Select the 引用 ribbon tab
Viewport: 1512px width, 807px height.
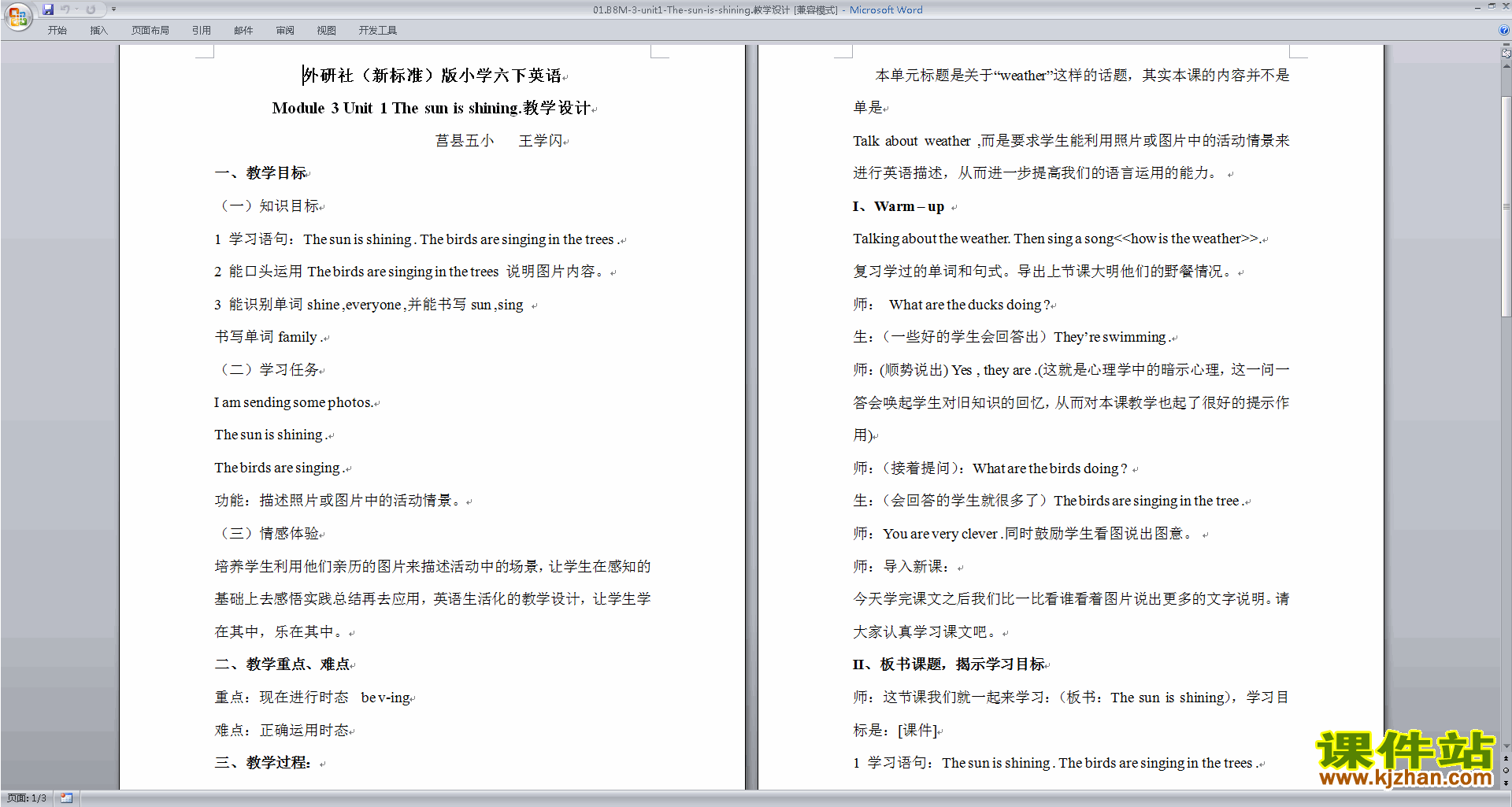click(x=202, y=30)
